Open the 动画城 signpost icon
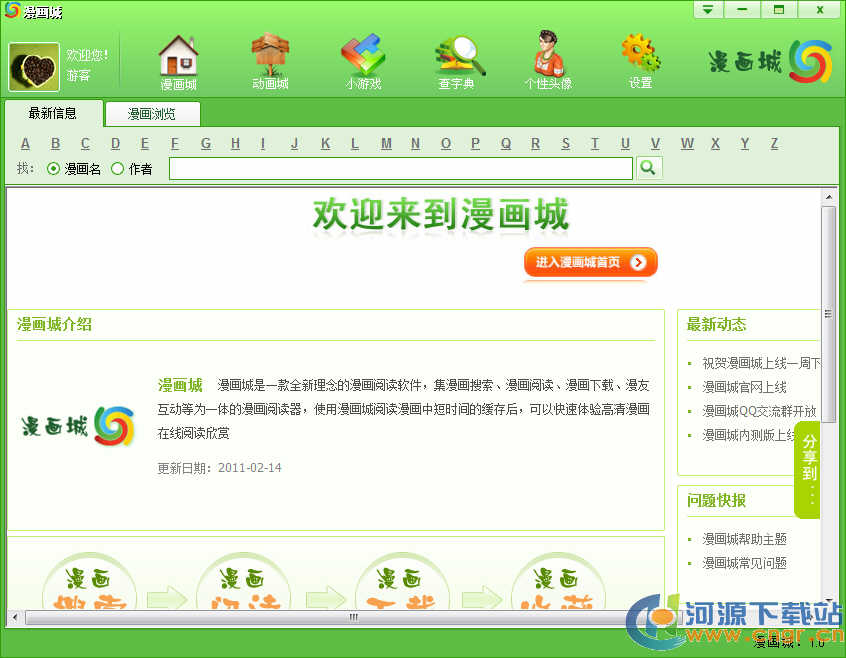 270,61
